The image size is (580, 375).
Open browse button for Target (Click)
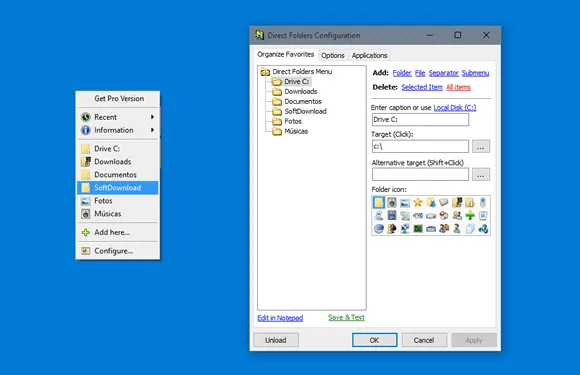480,146
